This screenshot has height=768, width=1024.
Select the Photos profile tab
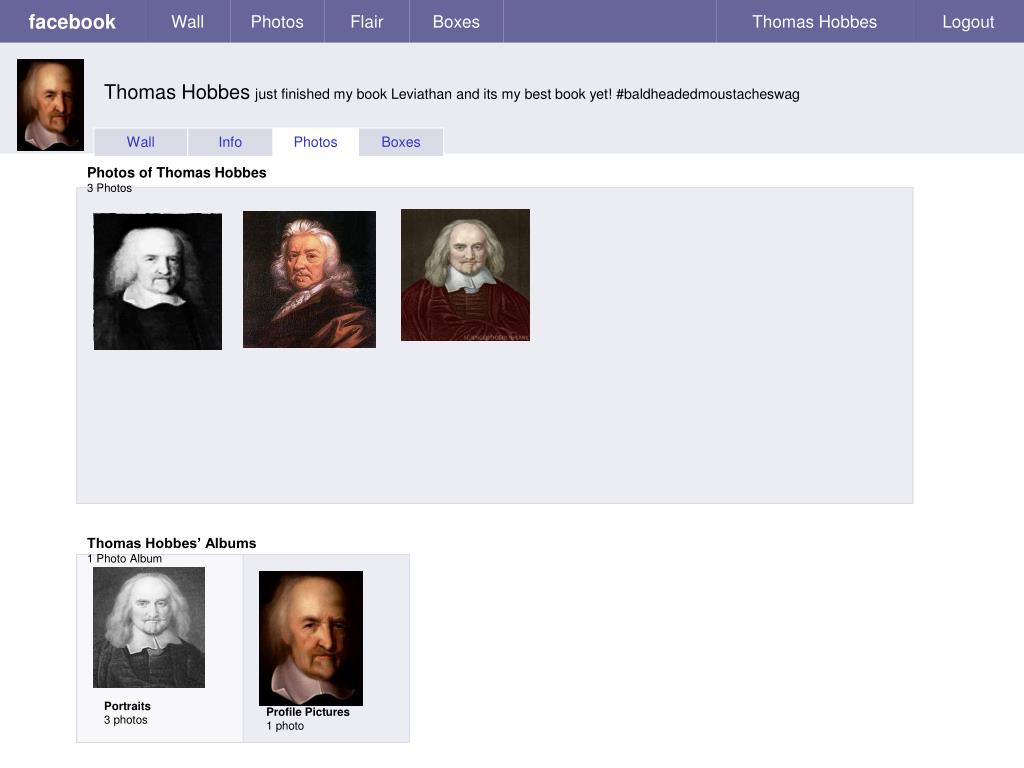pos(315,142)
